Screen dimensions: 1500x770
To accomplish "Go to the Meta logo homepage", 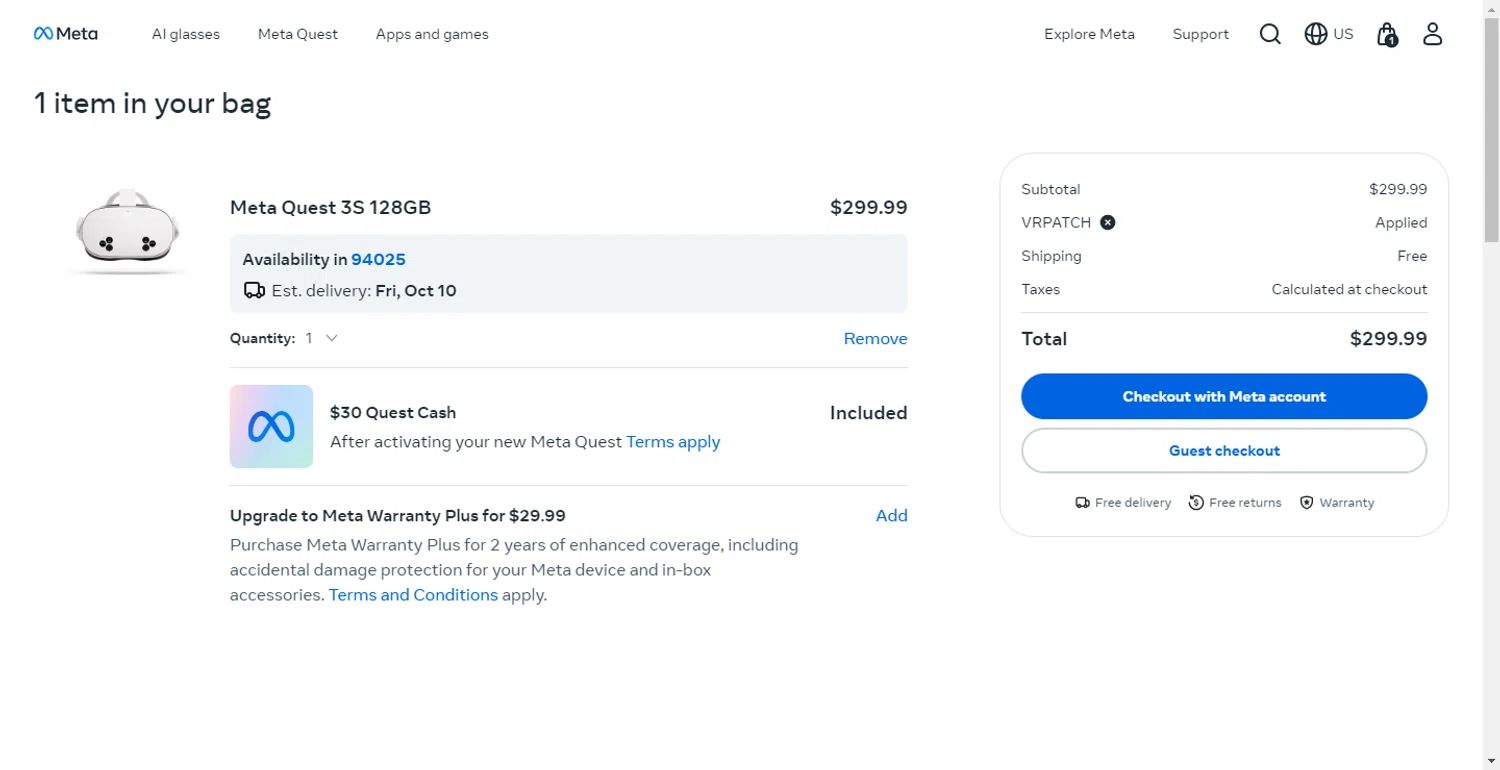I will [x=66, y=34].
